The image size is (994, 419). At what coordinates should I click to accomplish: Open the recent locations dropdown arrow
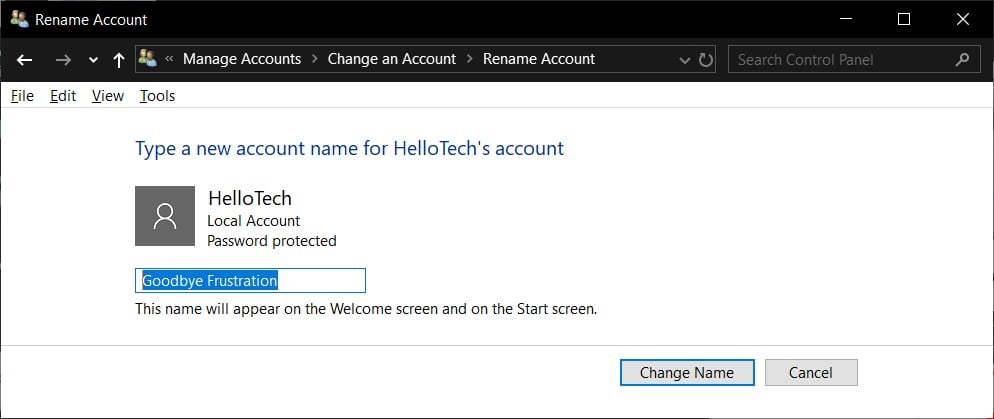pos(93,60)
